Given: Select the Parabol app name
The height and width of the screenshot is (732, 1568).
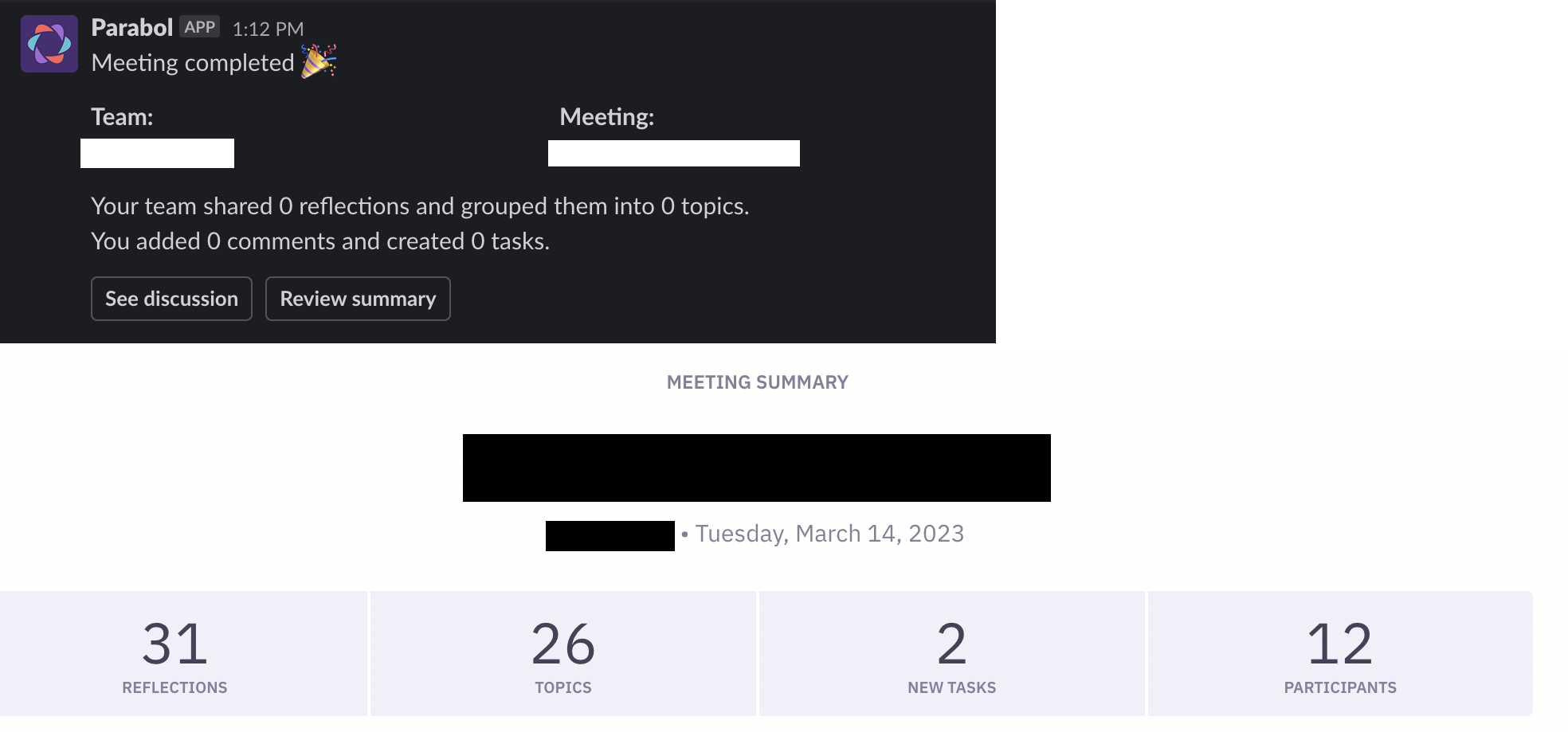Looking at the screenshot, I should 131,27.
